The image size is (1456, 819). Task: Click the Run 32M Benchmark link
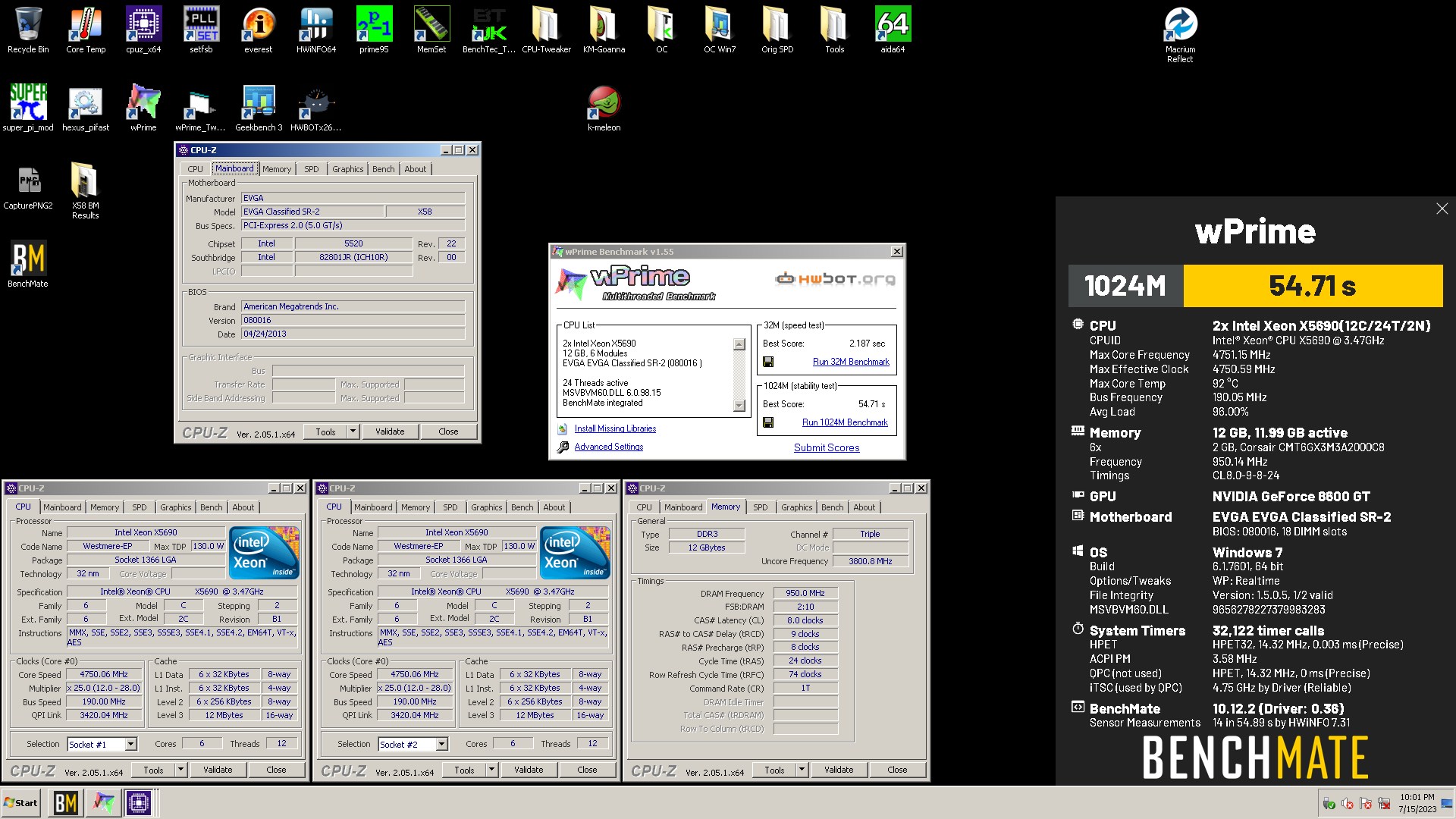click(x=851, y=362)
